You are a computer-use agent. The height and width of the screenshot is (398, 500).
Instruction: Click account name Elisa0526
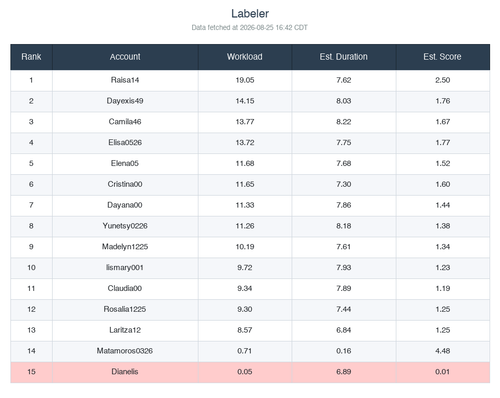[x=125, y=143]
